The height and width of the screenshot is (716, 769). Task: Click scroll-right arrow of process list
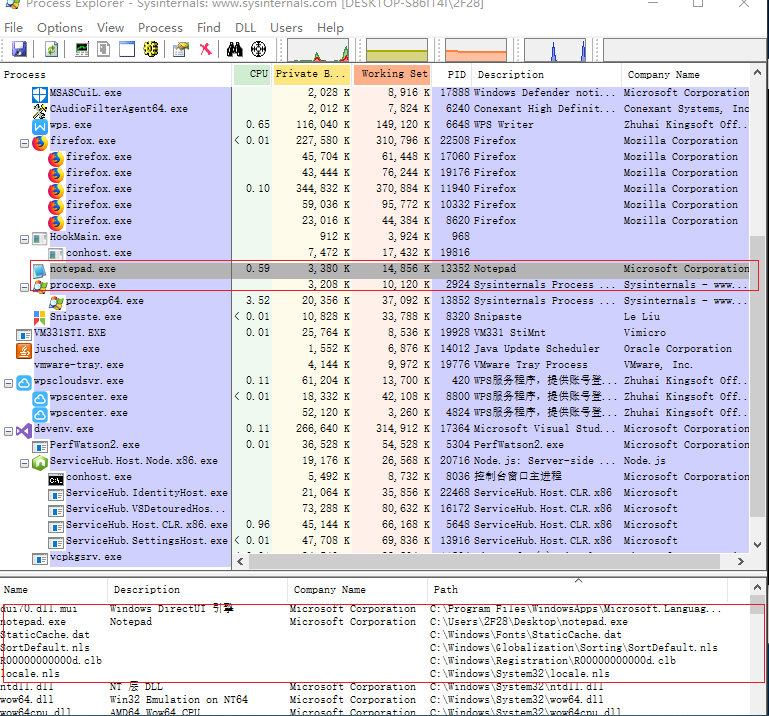pyautogui.click(x=741, y=562)
